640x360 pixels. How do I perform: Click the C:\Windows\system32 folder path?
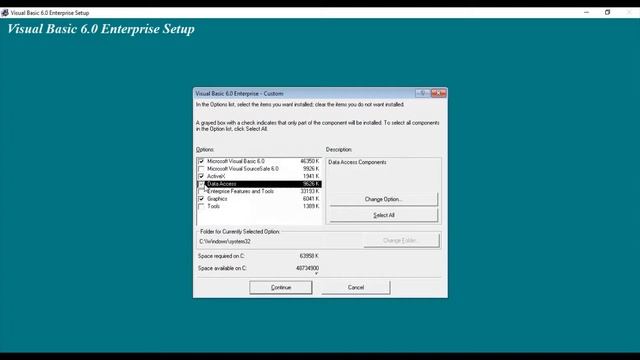[225, 242]
